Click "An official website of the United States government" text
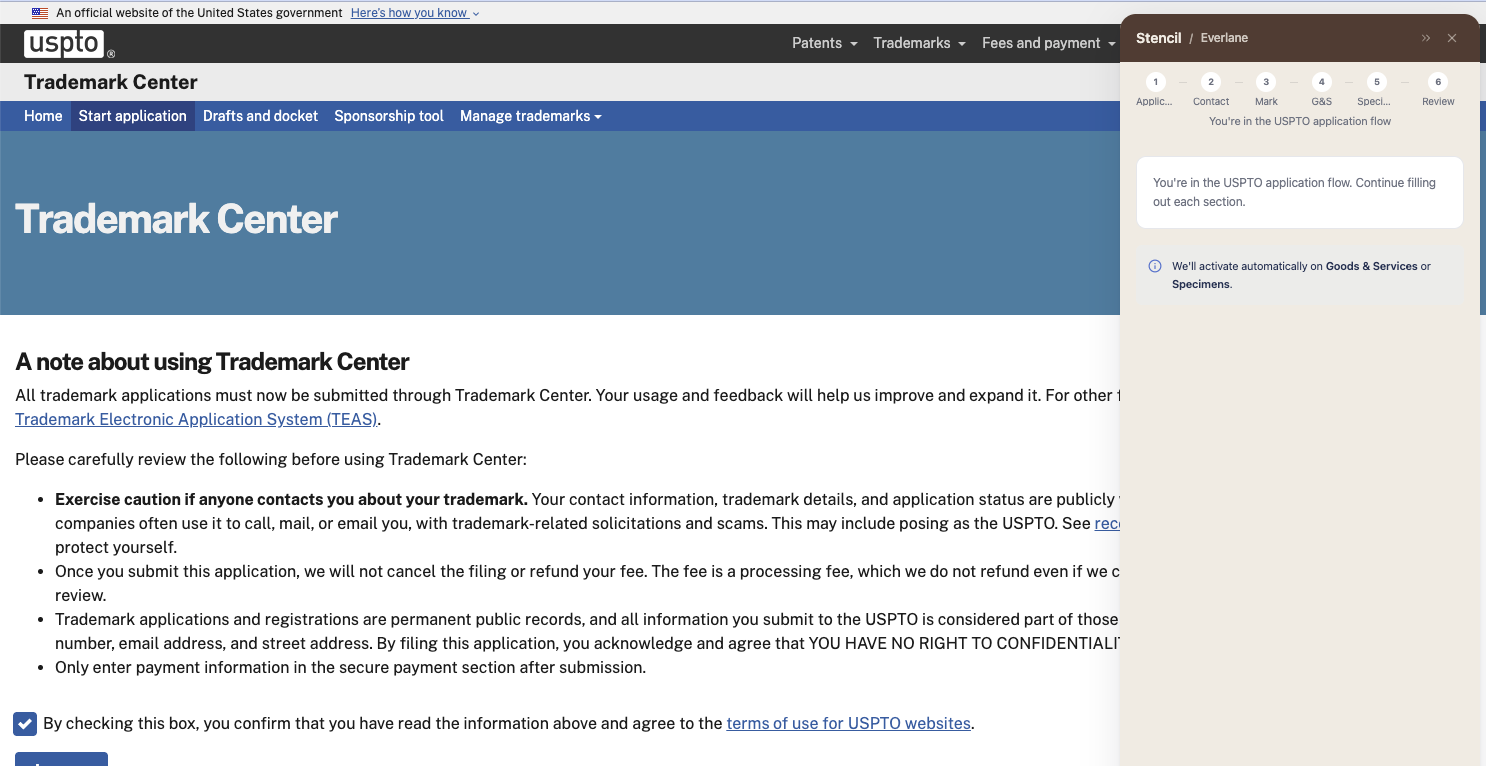Image resolution: width=1486 pixels, height=766 pixels. [200, 13]
